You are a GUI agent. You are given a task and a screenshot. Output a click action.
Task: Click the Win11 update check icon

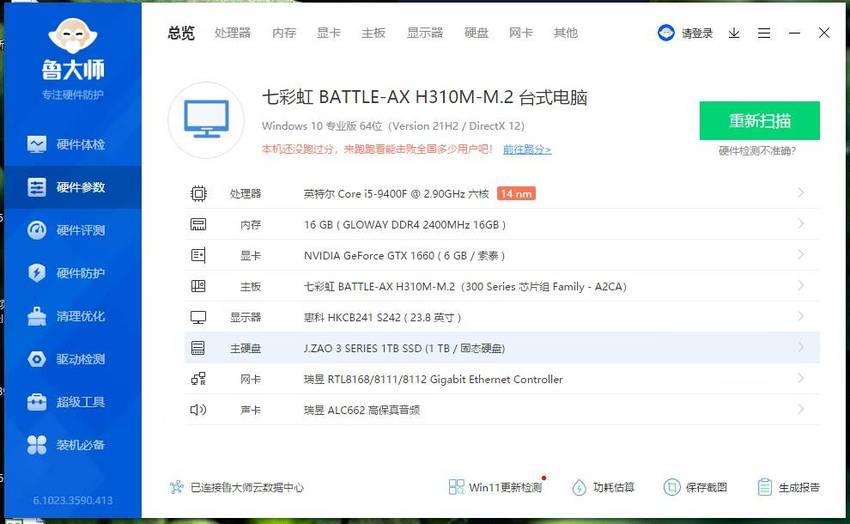click(x=456, y=487)
